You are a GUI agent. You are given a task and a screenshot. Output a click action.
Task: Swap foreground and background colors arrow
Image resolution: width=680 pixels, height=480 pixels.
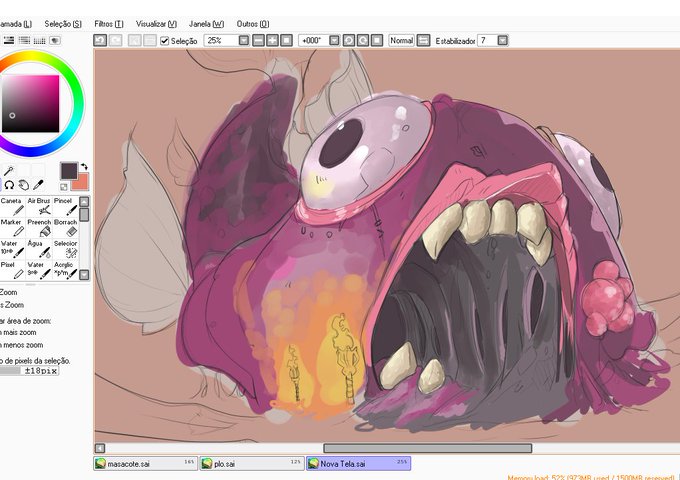coord(85,166)
